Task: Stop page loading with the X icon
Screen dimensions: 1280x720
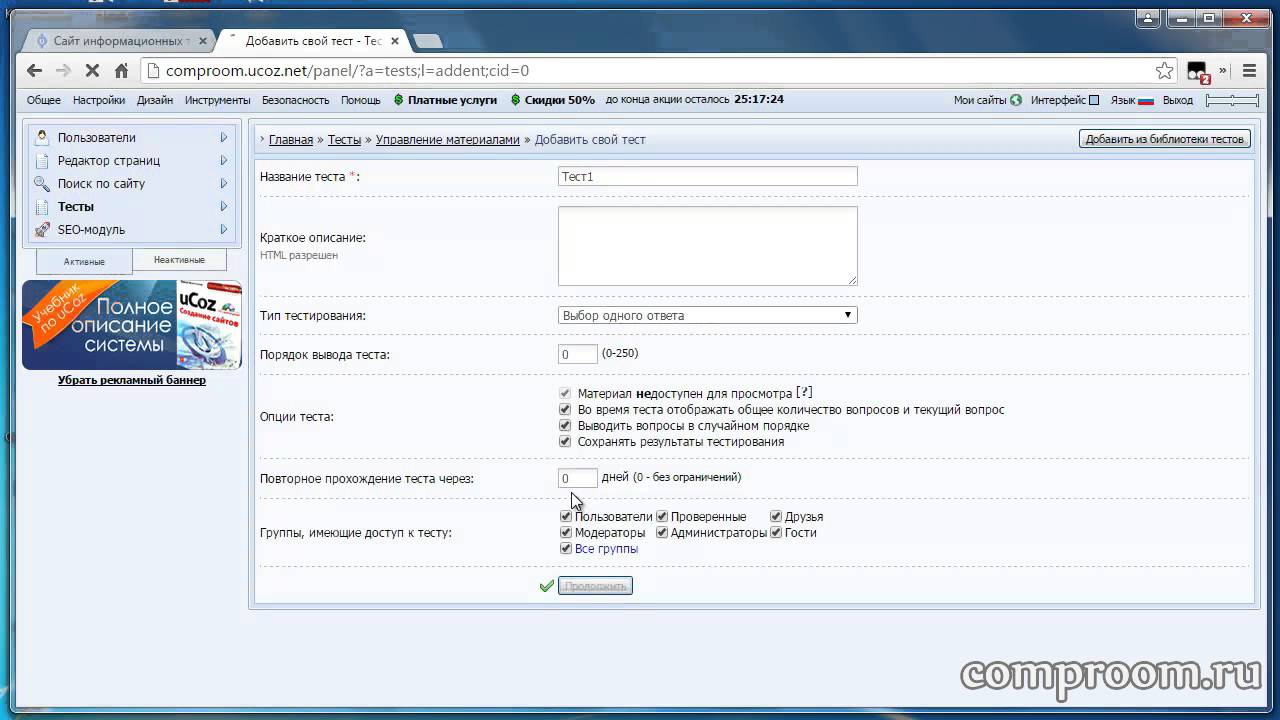Action: pos(92,71)
